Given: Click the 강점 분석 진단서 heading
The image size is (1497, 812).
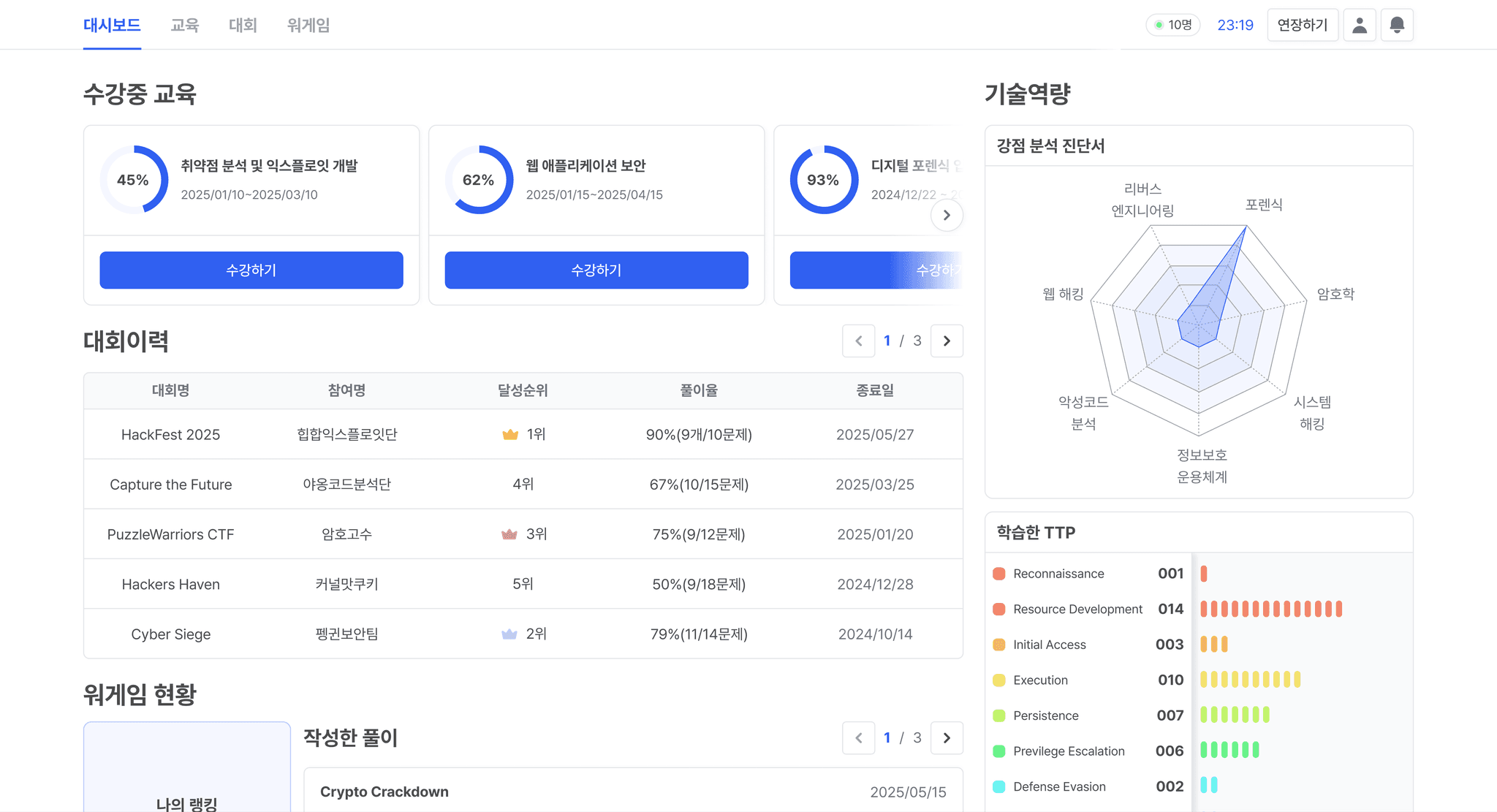Looking at the screenshot, I should (1050, 145).
